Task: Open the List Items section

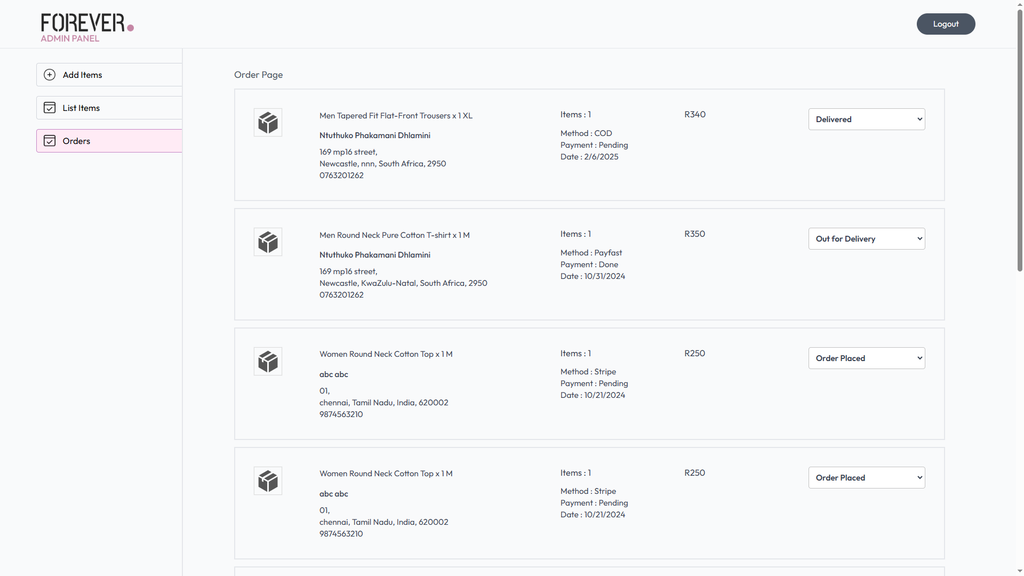Action: pos(109,108)
